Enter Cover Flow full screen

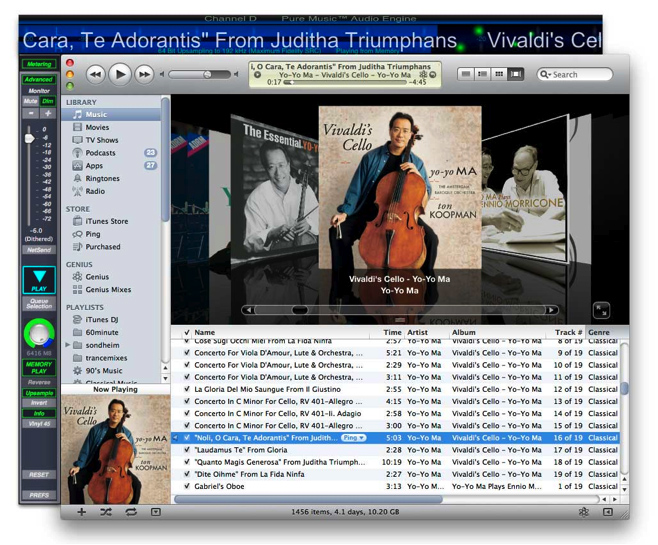(x=601, y=310)
